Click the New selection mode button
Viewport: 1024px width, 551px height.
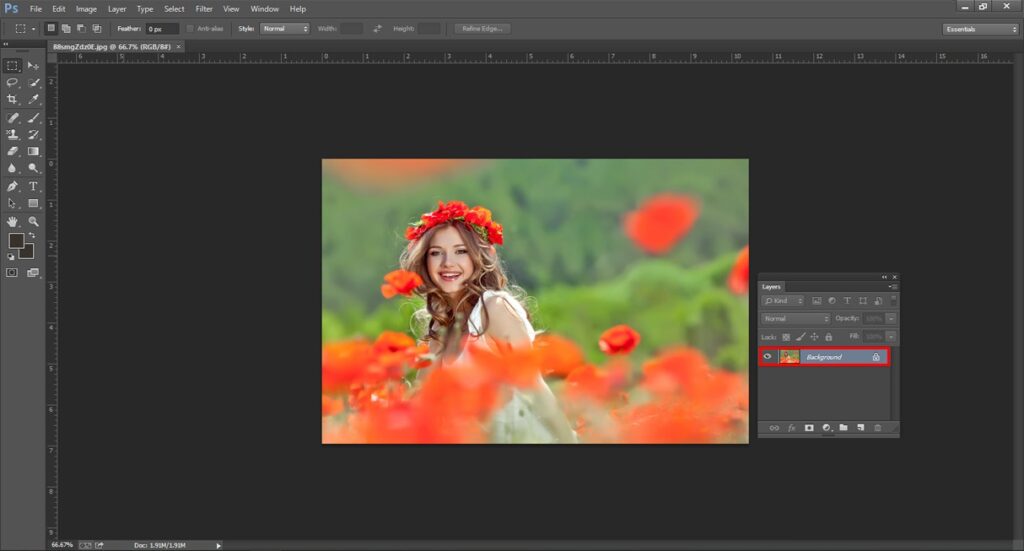[51, 28]
